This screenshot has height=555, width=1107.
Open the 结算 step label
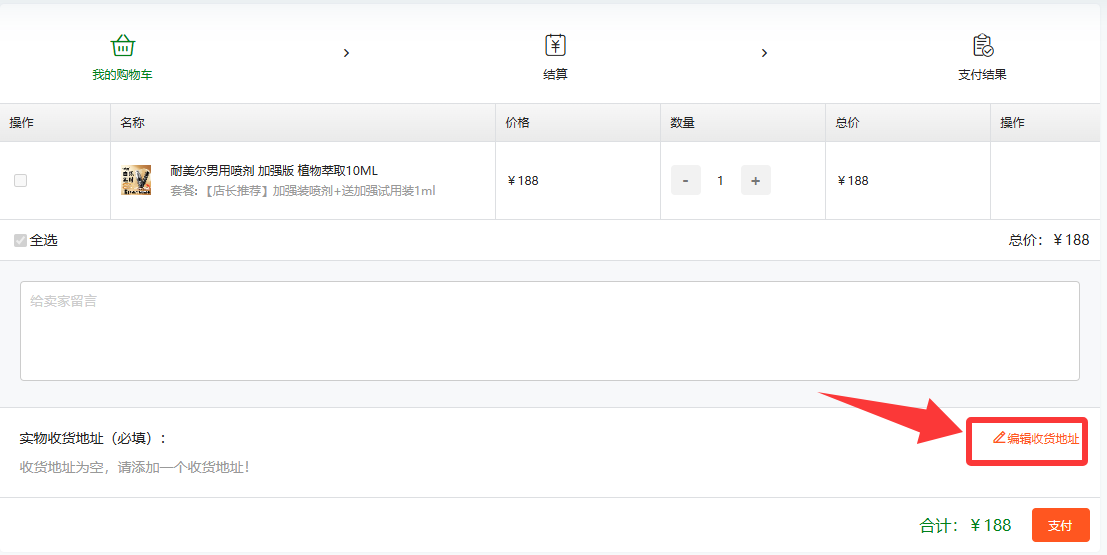pos(556,74)
